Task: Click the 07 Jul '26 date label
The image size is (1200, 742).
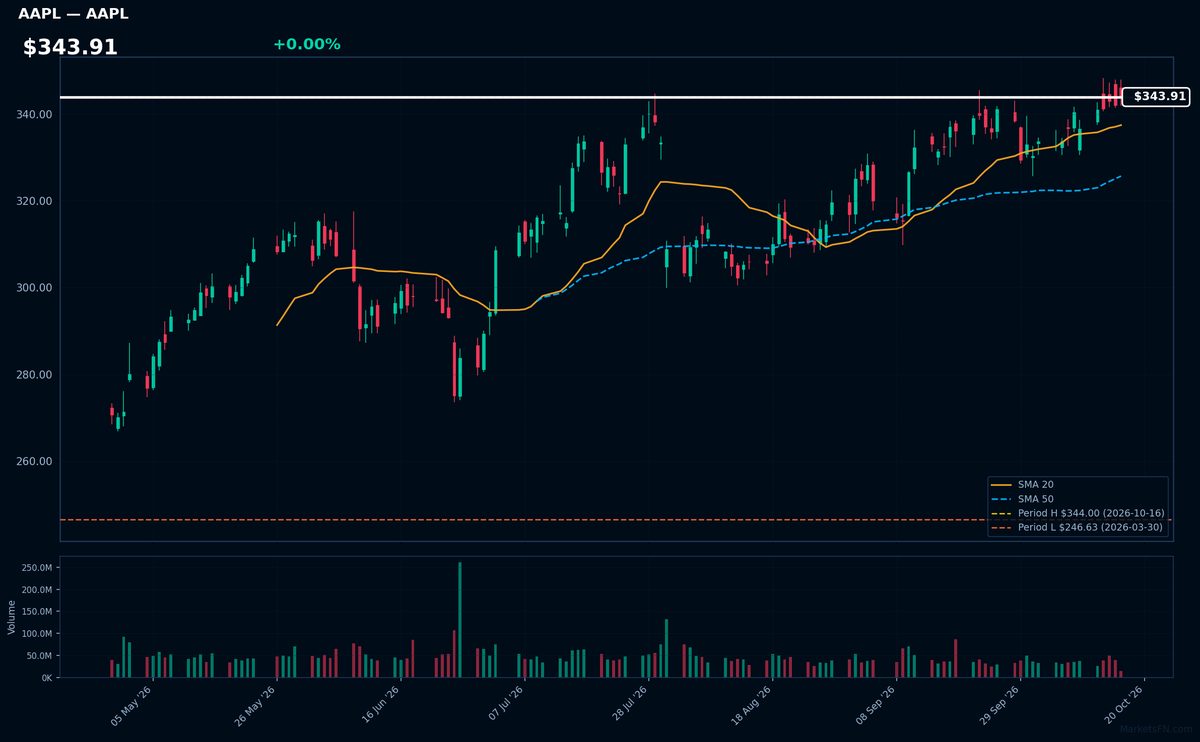Action: click(504, 705)
